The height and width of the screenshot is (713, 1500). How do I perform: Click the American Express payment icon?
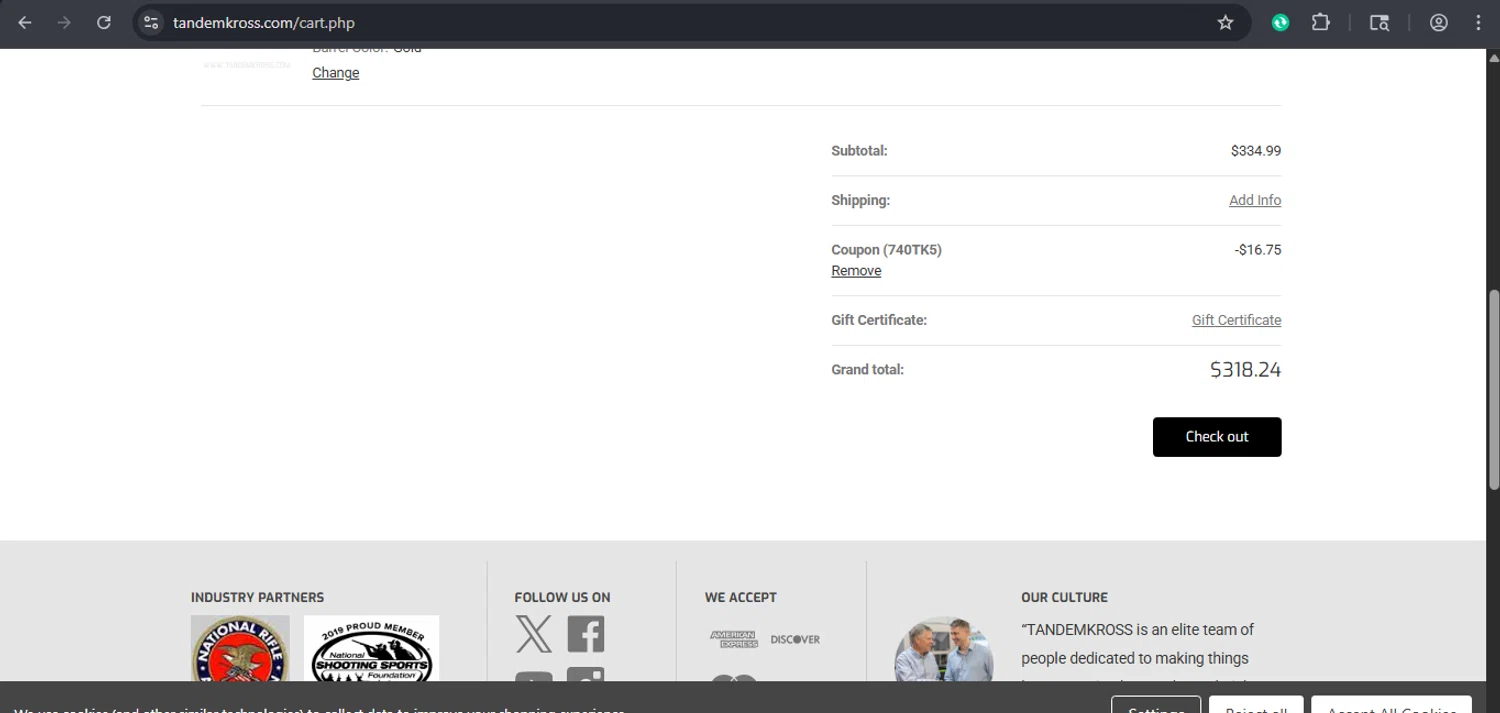734,639
